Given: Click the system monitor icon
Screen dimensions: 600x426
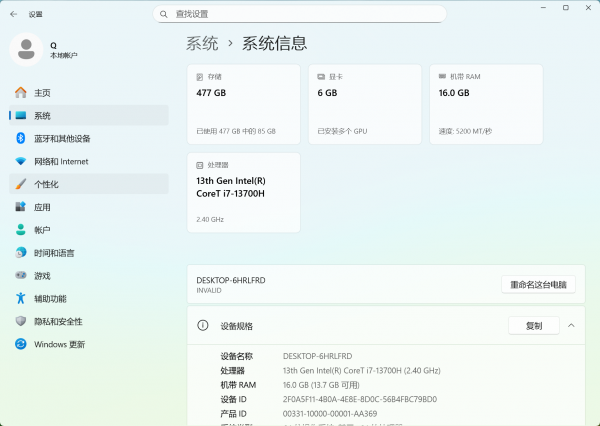Looking at the screenshot, I should tap(21, 115).
